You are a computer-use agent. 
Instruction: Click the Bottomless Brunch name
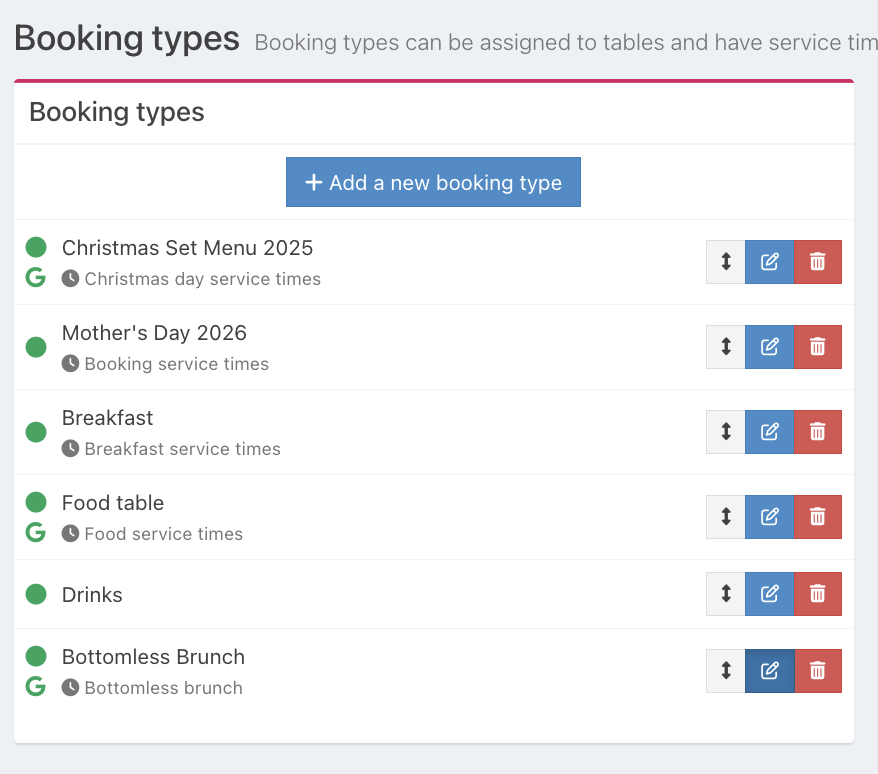(x=153, y=657)
